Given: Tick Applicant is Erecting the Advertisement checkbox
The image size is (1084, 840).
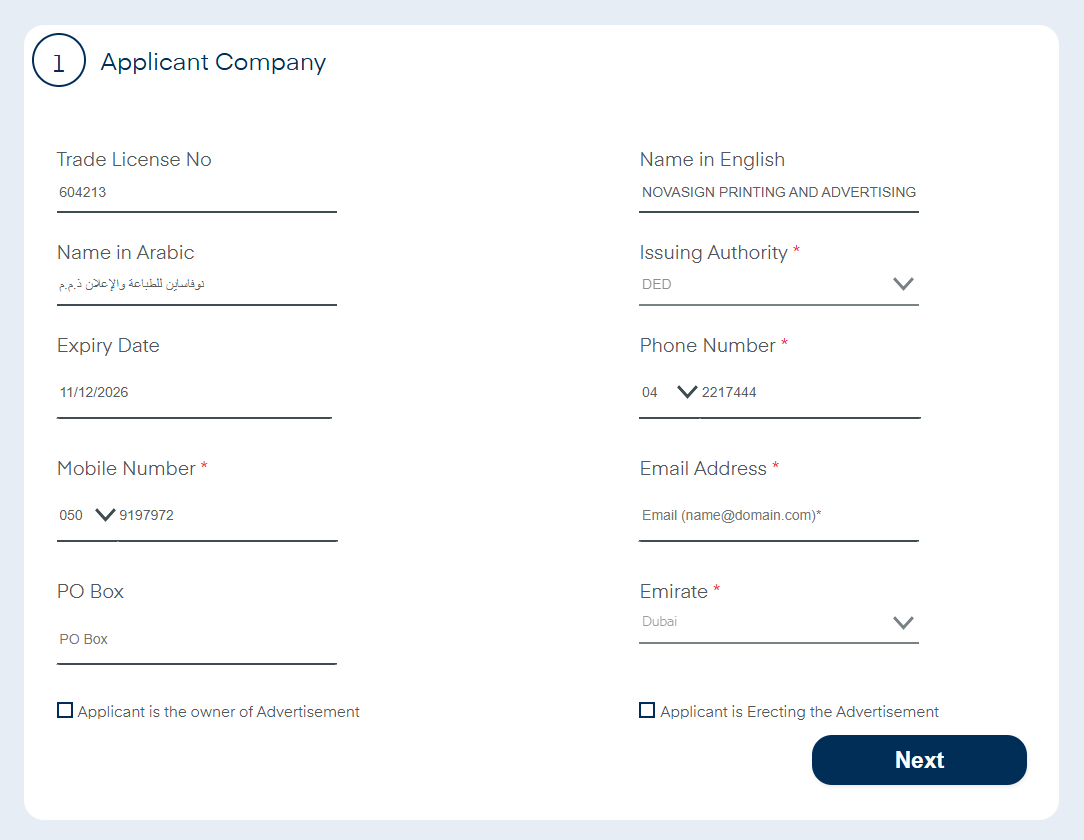Looking at the screenshot, I should 647,711.
